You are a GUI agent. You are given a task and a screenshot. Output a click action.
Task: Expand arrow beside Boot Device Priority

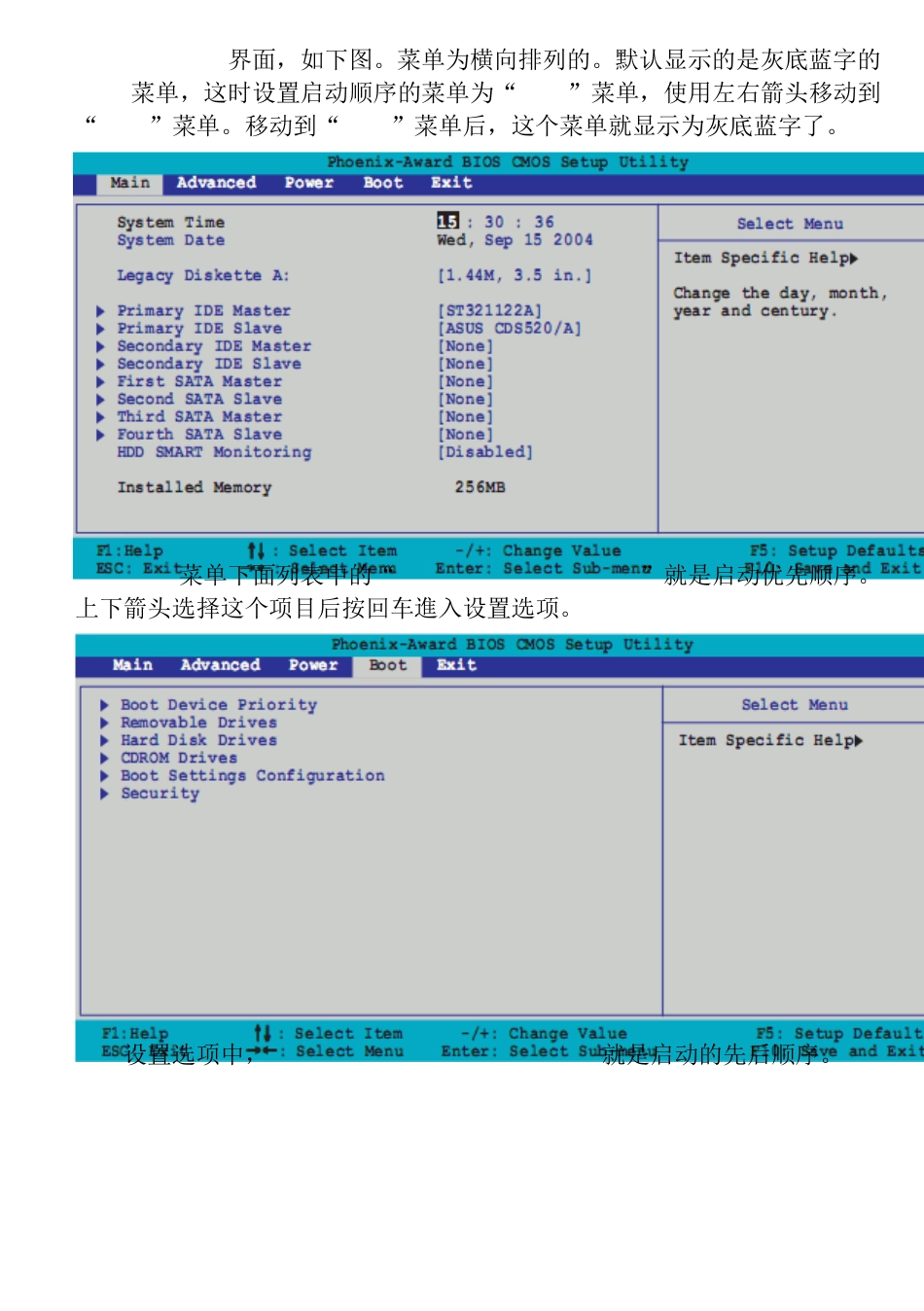pyautogui.click(x=104, y=705)
